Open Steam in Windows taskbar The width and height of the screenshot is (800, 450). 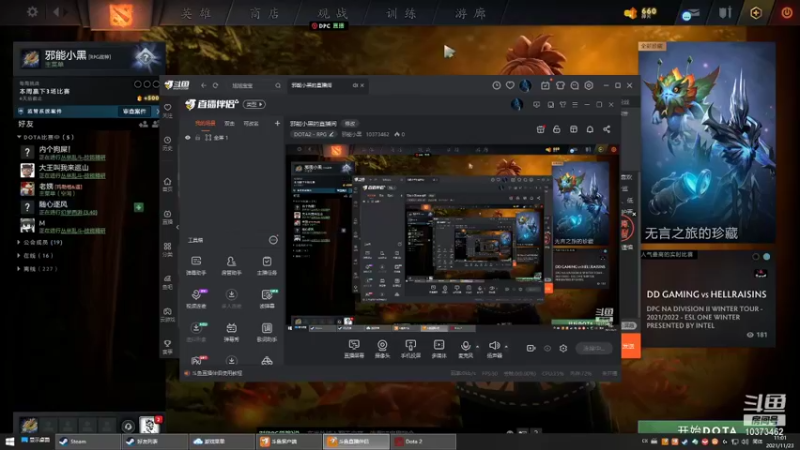[x=87, y=441]
